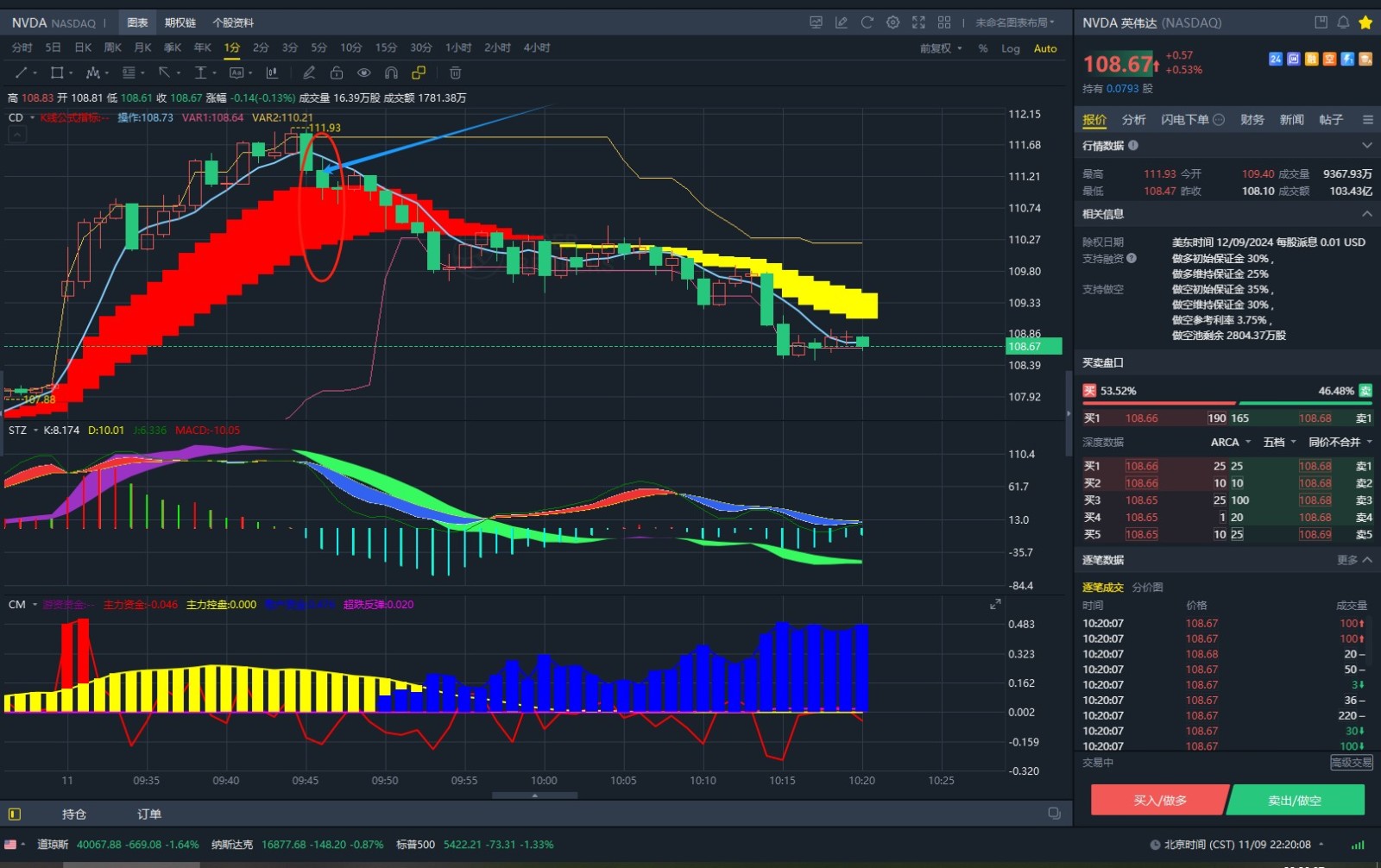
Task: Delete all drawings with trash icon
Action: [x=456, y=72]
